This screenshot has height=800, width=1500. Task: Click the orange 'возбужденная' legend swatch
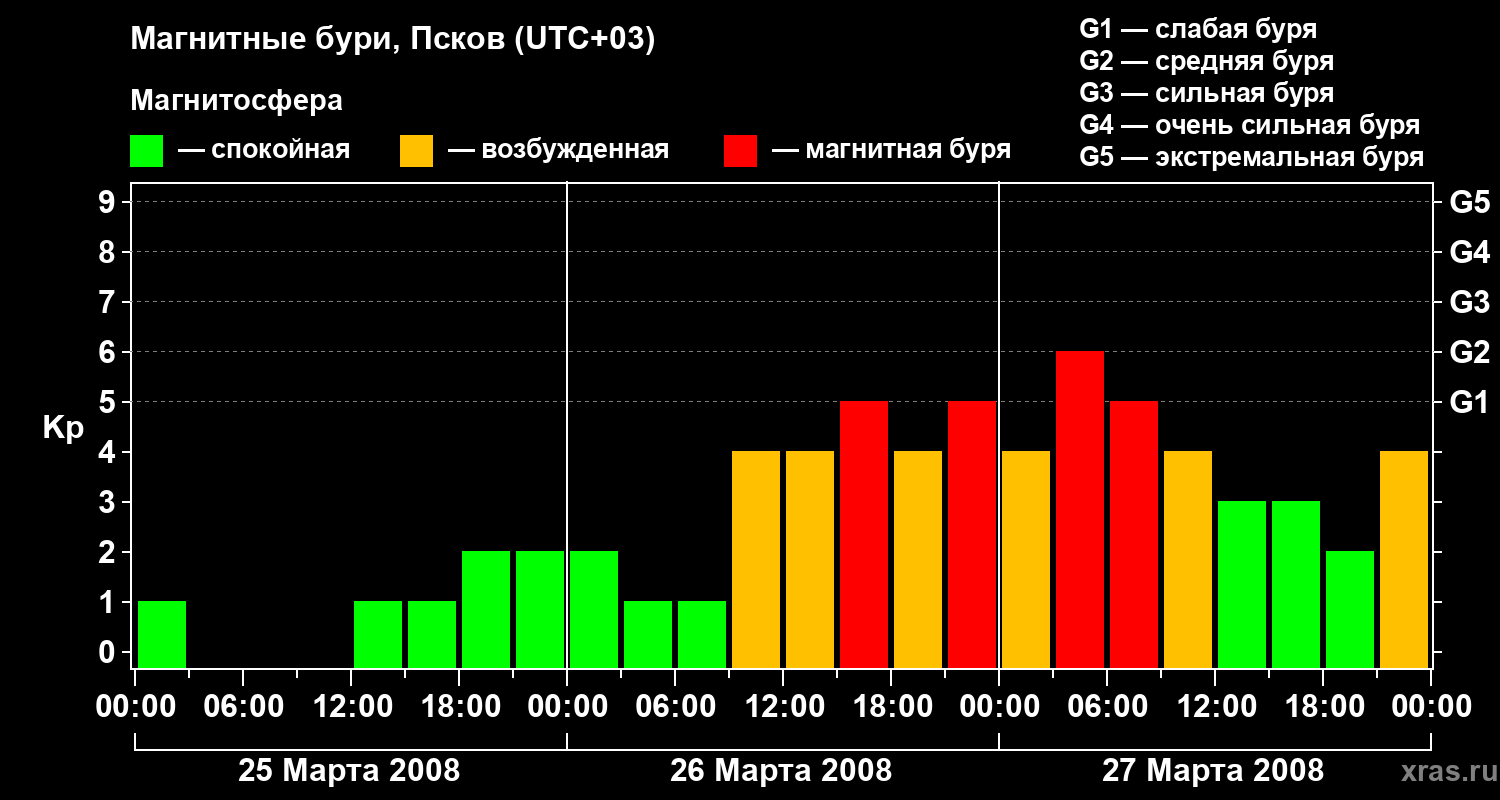(x=416, y=151)
